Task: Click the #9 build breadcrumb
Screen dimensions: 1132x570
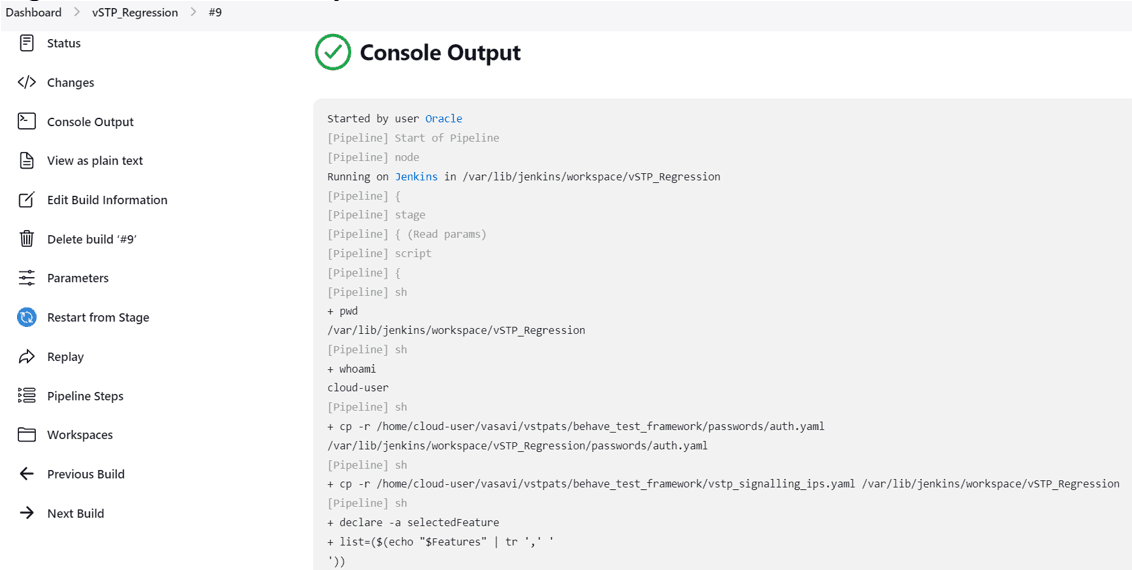Action: point(214,12)
